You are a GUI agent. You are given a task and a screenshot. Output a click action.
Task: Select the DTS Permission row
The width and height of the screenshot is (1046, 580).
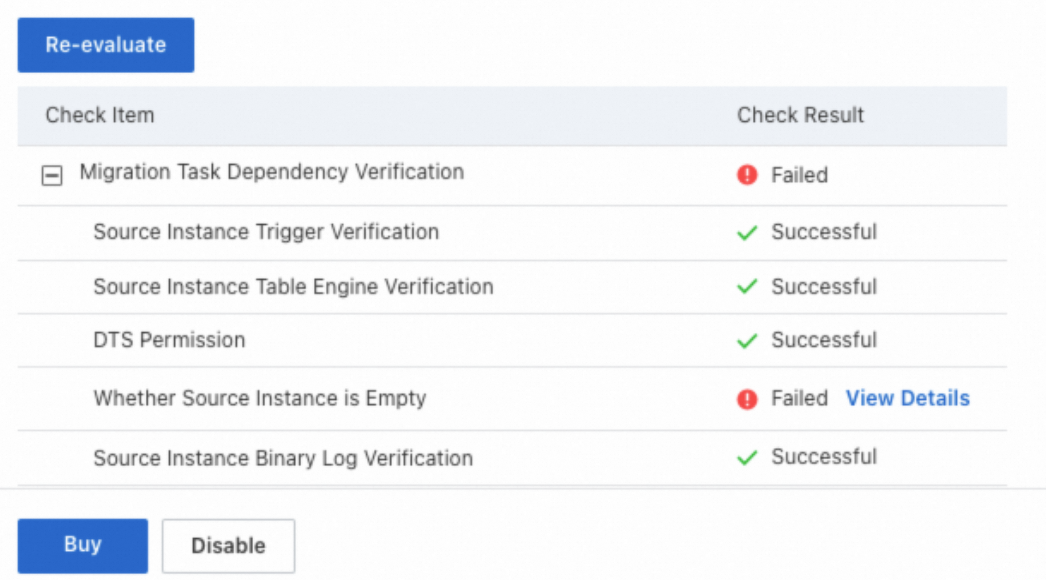pos(169,340)
